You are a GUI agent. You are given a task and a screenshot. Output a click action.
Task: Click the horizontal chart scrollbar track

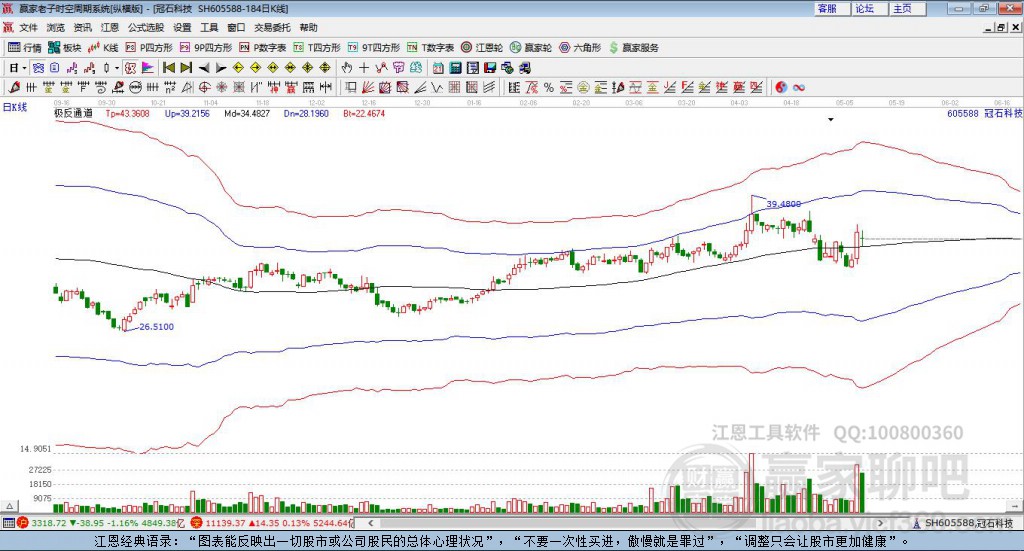624,523
